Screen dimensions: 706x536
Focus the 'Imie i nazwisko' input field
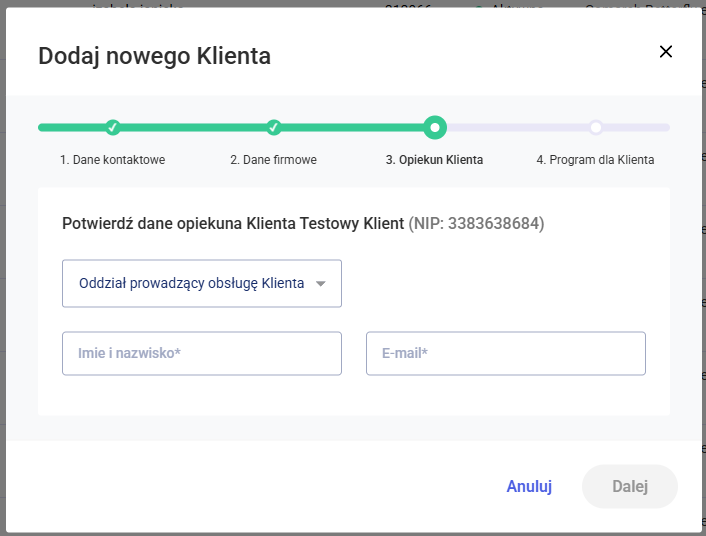click(202, 353)
